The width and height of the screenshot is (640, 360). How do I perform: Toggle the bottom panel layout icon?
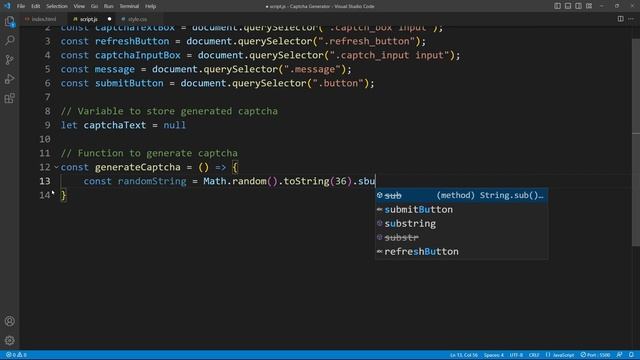point(568,6)
